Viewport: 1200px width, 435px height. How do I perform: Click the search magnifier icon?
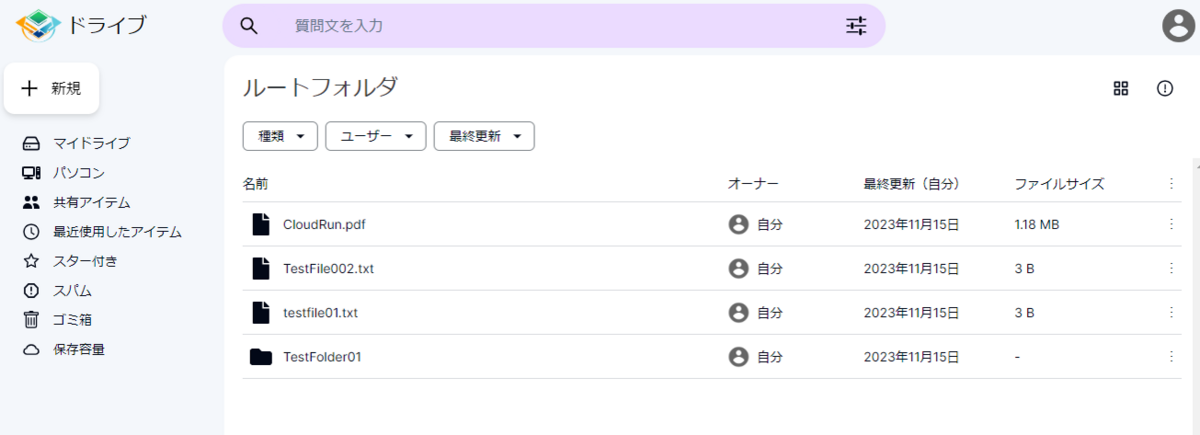coord(249,26)
